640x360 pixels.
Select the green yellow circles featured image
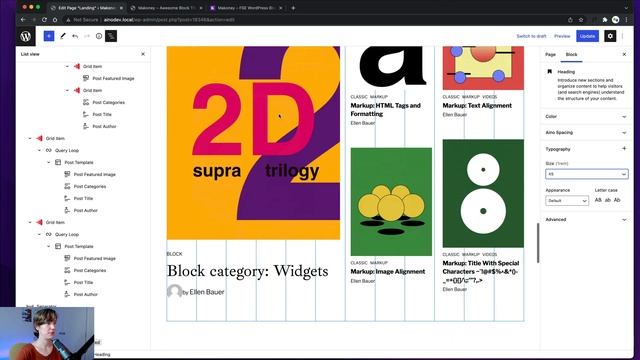391,202
